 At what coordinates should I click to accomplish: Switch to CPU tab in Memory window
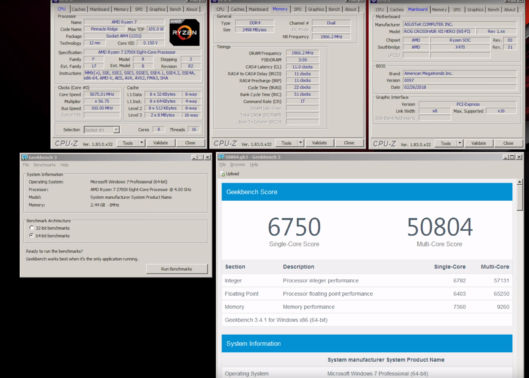pyautogui.click(x=220, y=9)
